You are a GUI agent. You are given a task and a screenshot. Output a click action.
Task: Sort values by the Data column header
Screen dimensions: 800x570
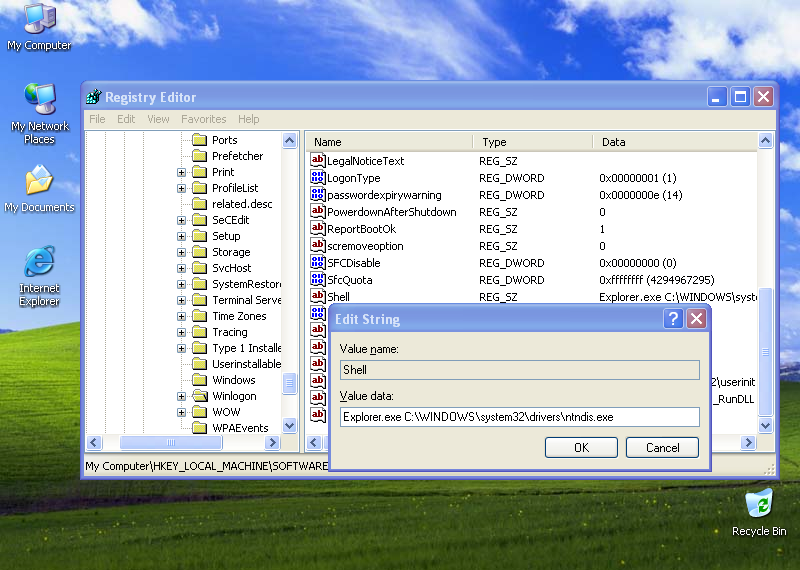(x=676, y=142)
